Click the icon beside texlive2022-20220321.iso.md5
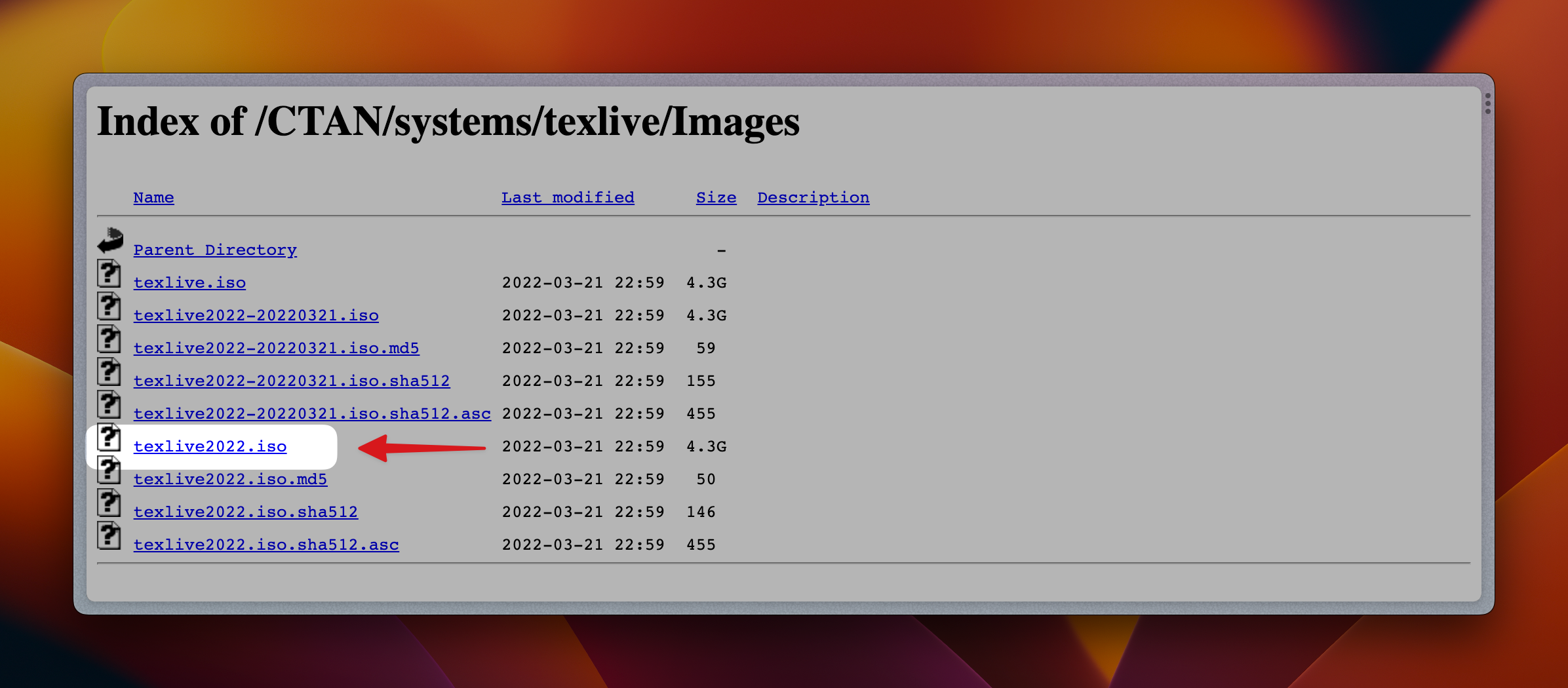The width and height of the screenshot is (1568, 688). [109, 339]
